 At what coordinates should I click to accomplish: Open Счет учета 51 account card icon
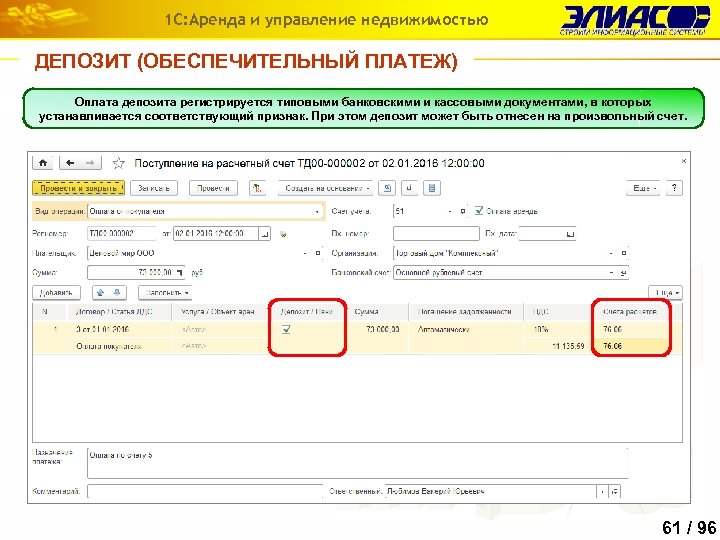462,211
